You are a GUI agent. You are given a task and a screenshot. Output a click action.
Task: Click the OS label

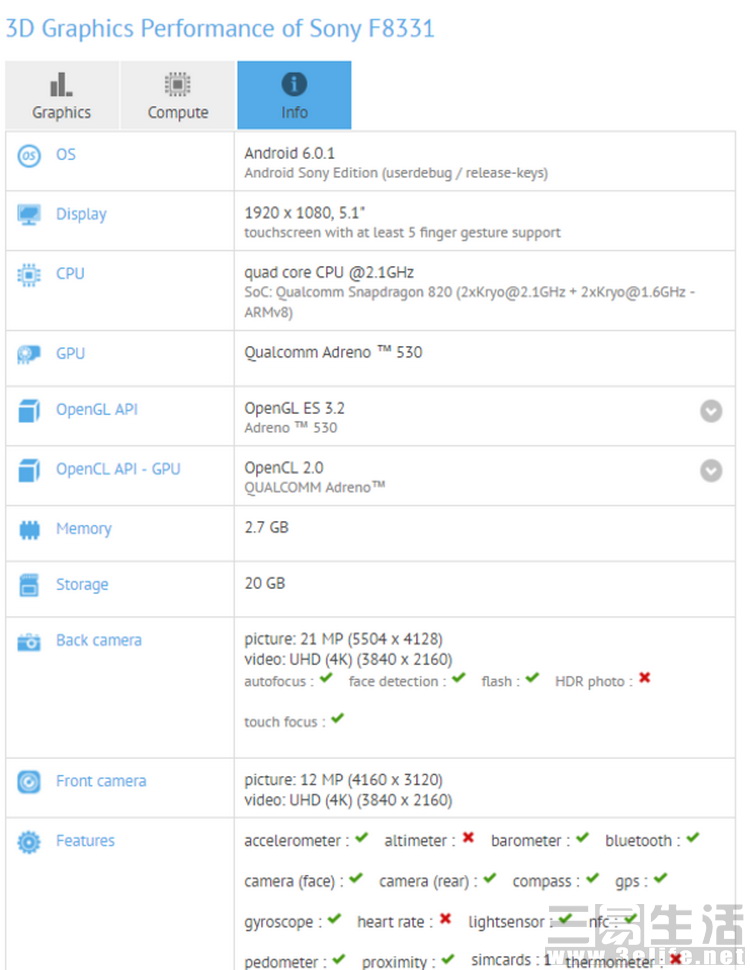(66, 154)
